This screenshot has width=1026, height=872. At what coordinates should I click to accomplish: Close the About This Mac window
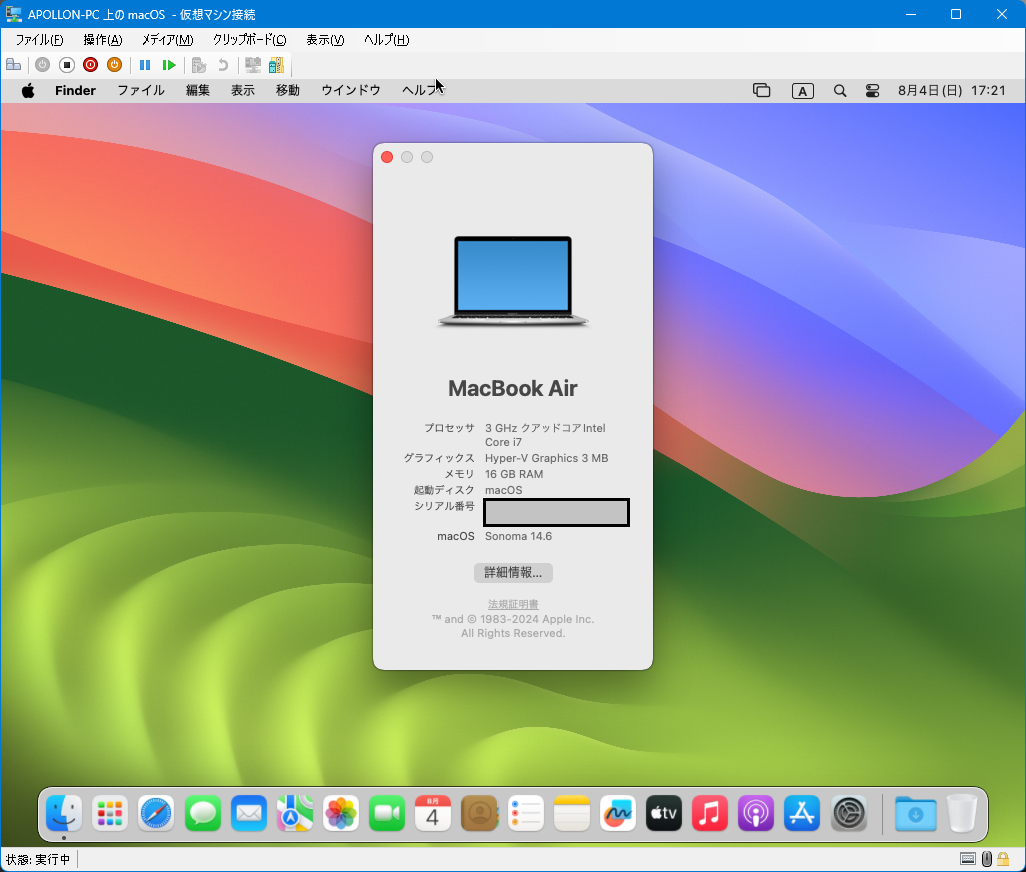pos(387,157)
